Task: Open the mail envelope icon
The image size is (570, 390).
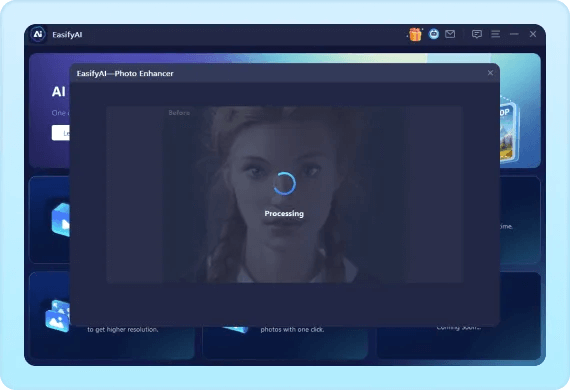Action: pos(450,34)
